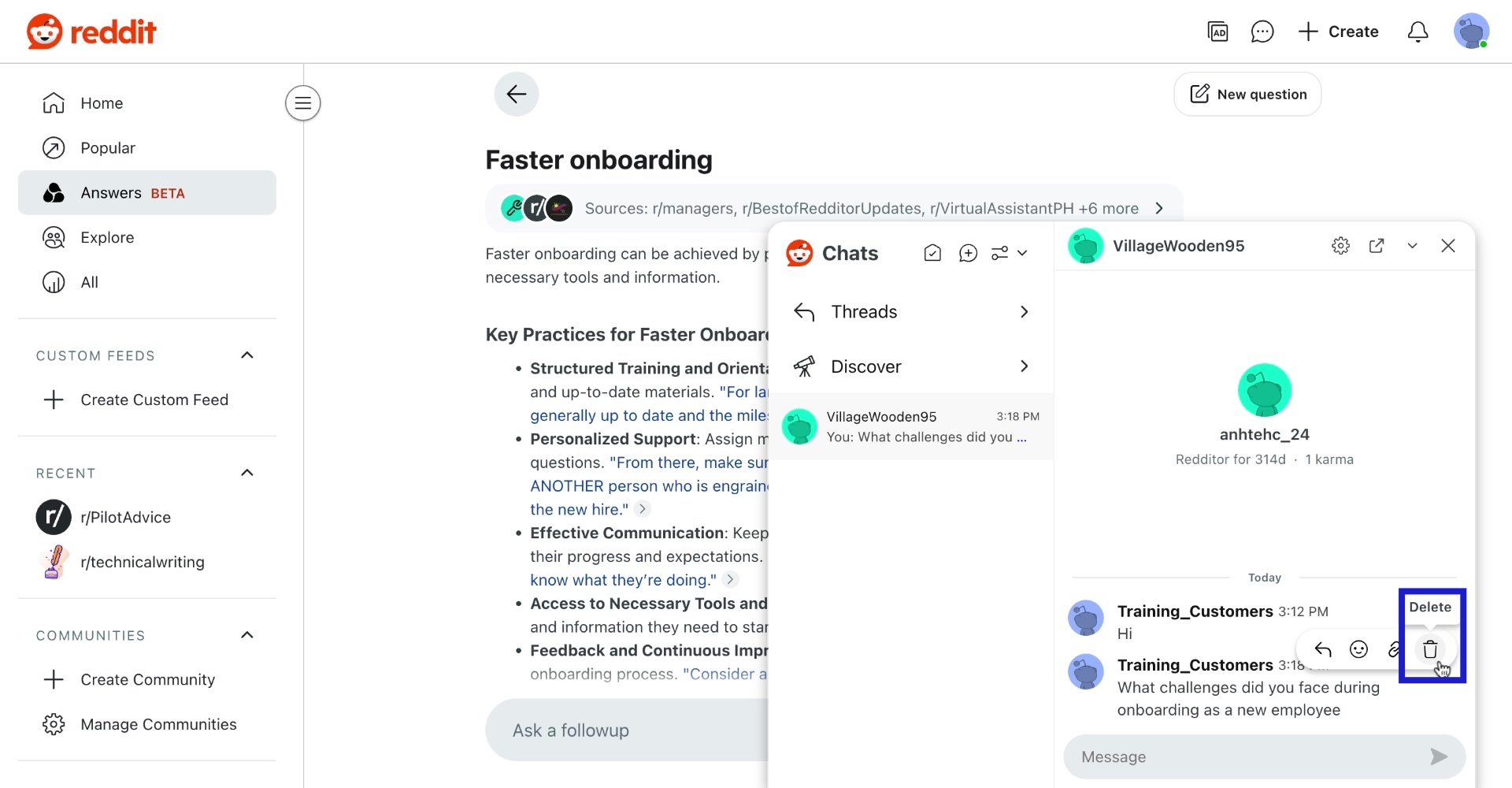Collapse the left sidebar navigation

coord(303,103)
